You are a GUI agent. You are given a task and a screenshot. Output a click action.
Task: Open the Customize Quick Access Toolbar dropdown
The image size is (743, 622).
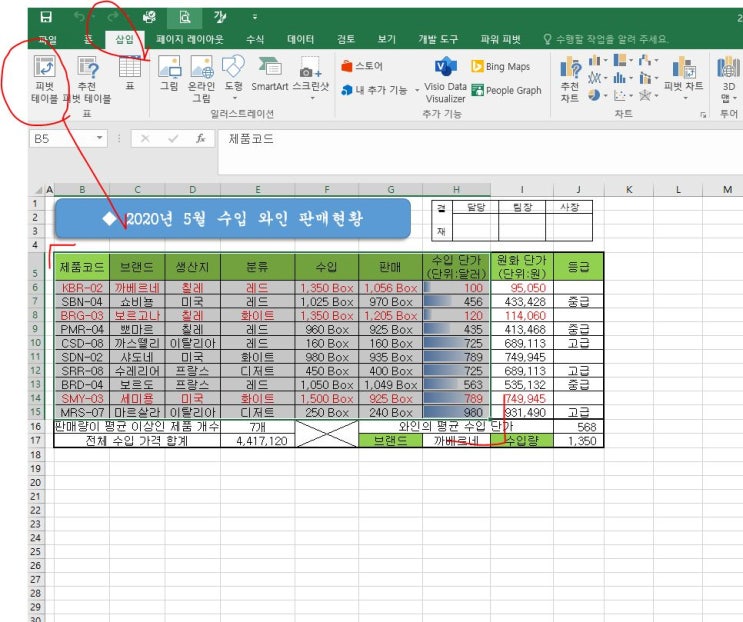pyautogui.click(x=255, y=17)
